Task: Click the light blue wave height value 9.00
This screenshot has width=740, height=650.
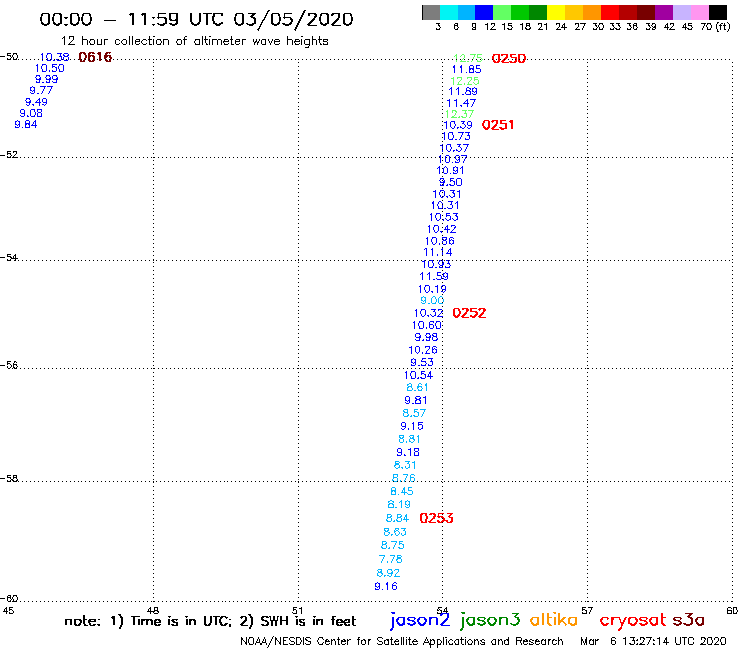Action: click(x=432, y=301)
